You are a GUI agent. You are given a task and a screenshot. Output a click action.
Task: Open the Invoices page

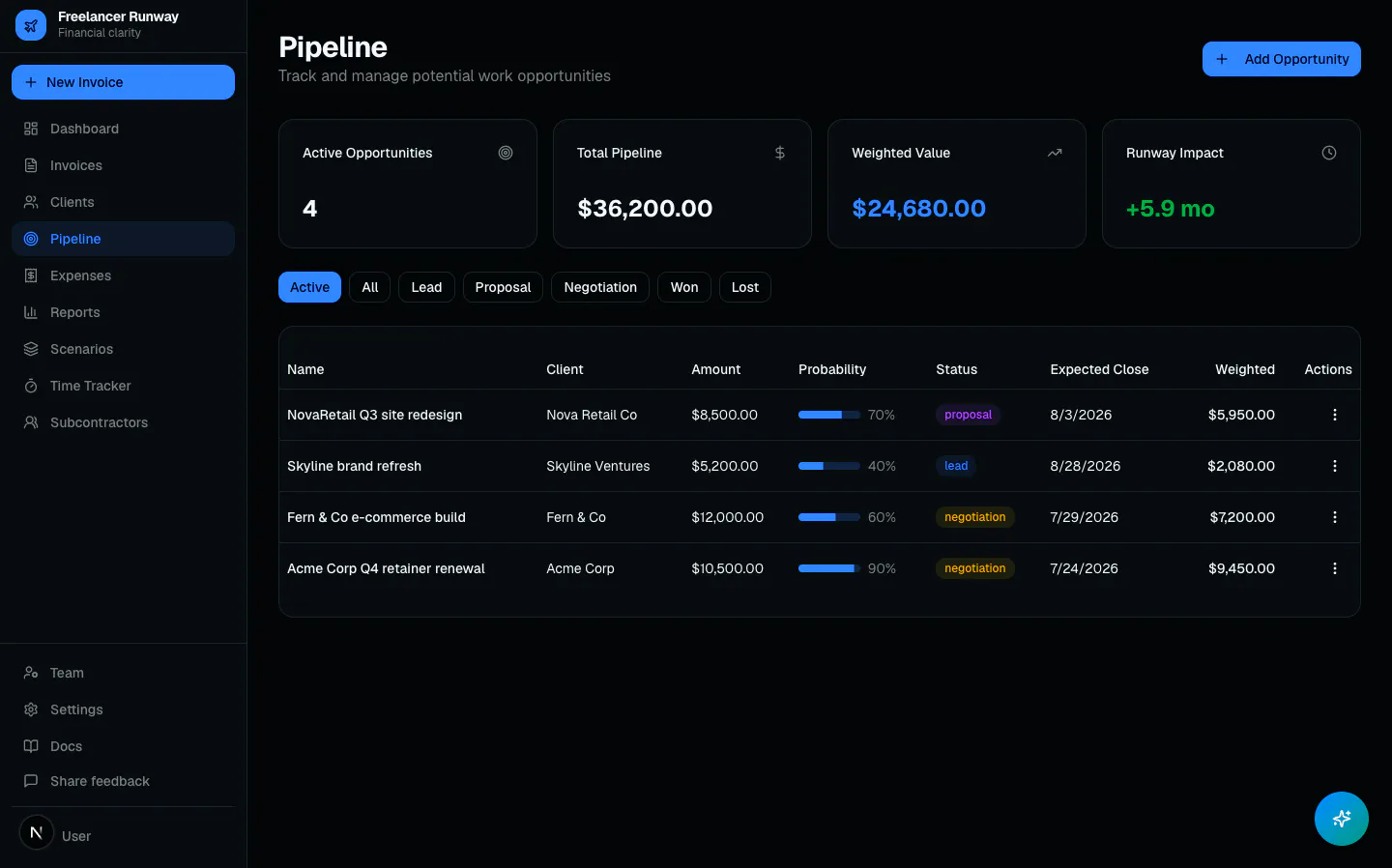123,165
